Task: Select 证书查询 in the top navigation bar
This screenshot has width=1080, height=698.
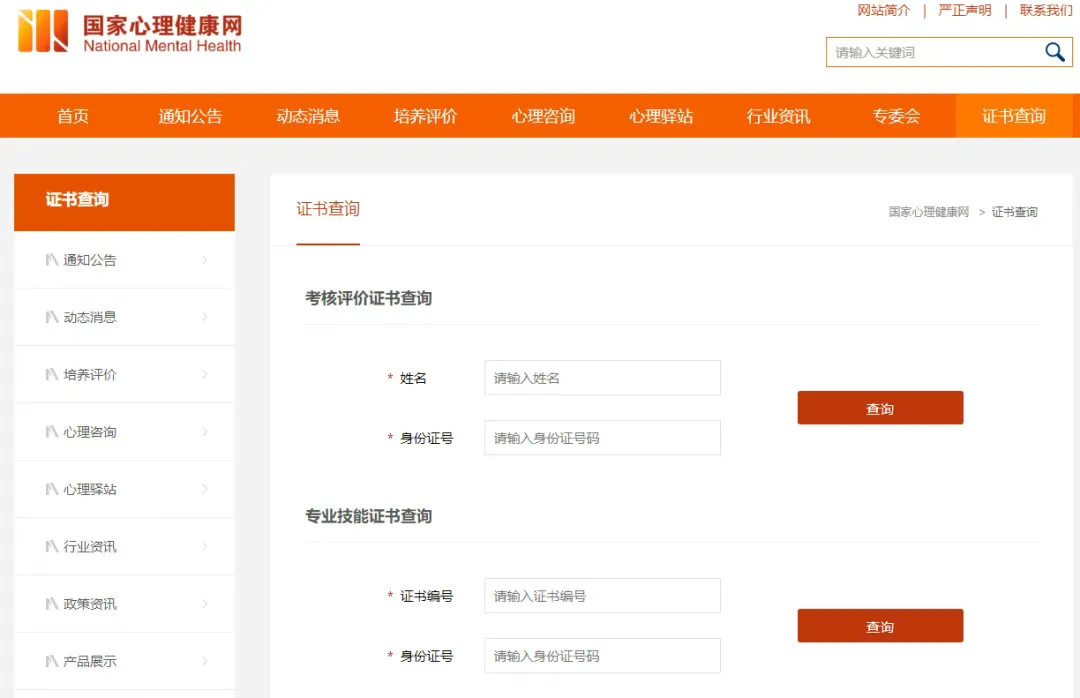Action: [x=1014, y=116]
